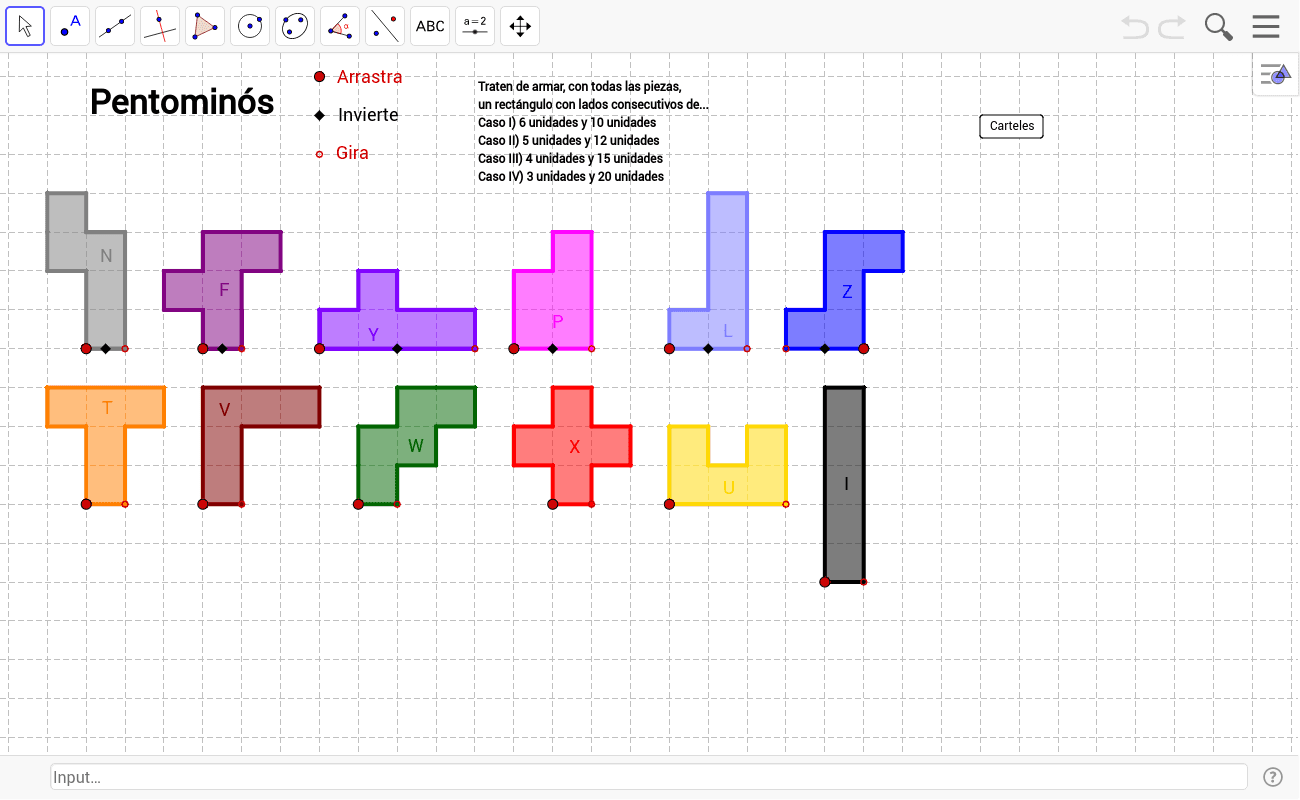Click Z piece black flip diamond

pyautogui.click(x=825, y=349)
